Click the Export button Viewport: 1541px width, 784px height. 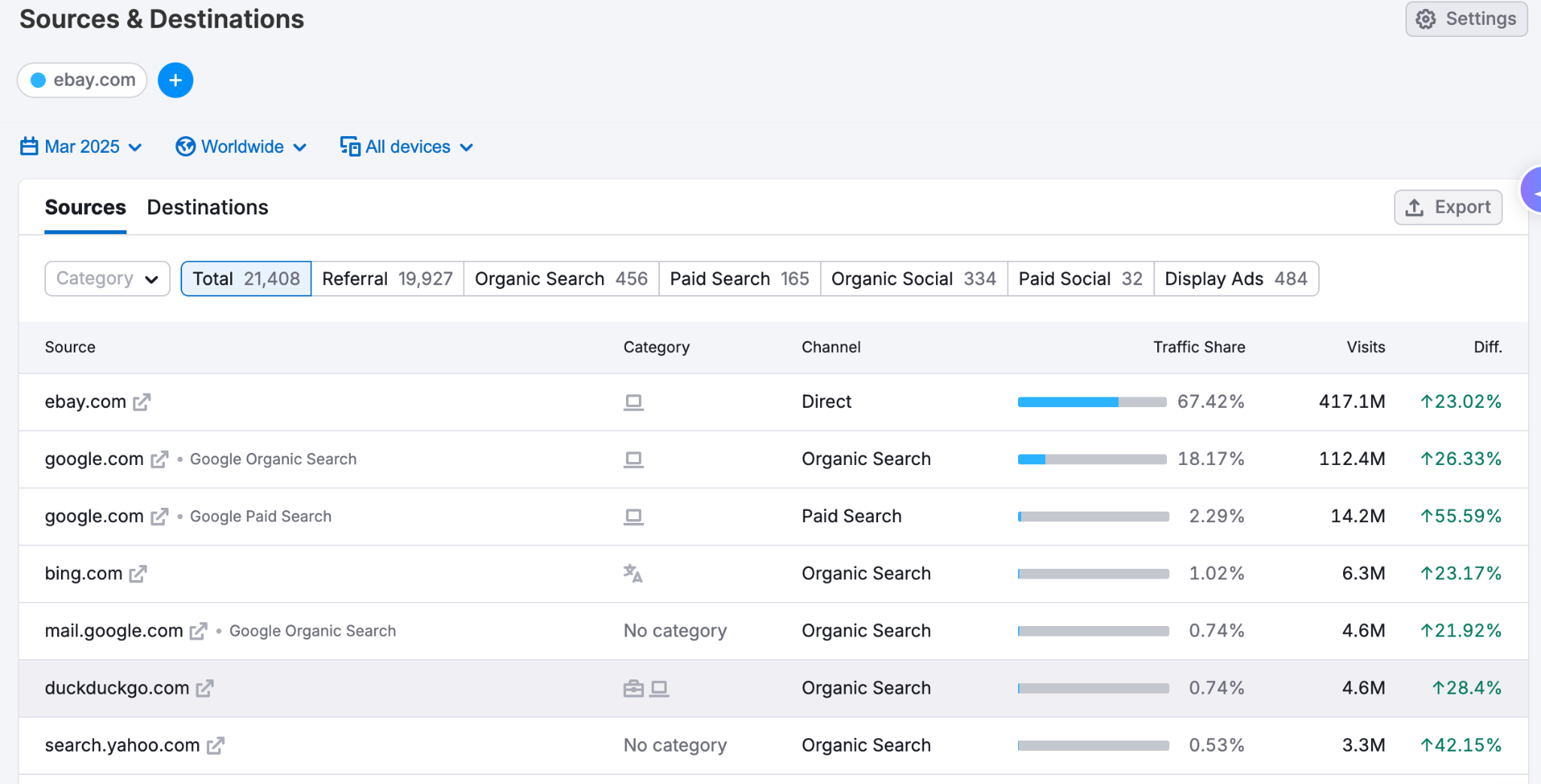click(1447, 207)
